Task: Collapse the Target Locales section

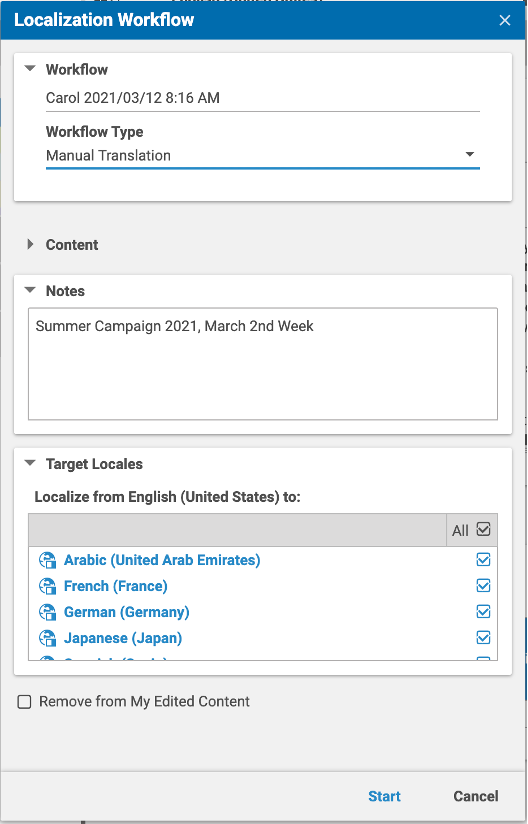Action: coord(30,464)
